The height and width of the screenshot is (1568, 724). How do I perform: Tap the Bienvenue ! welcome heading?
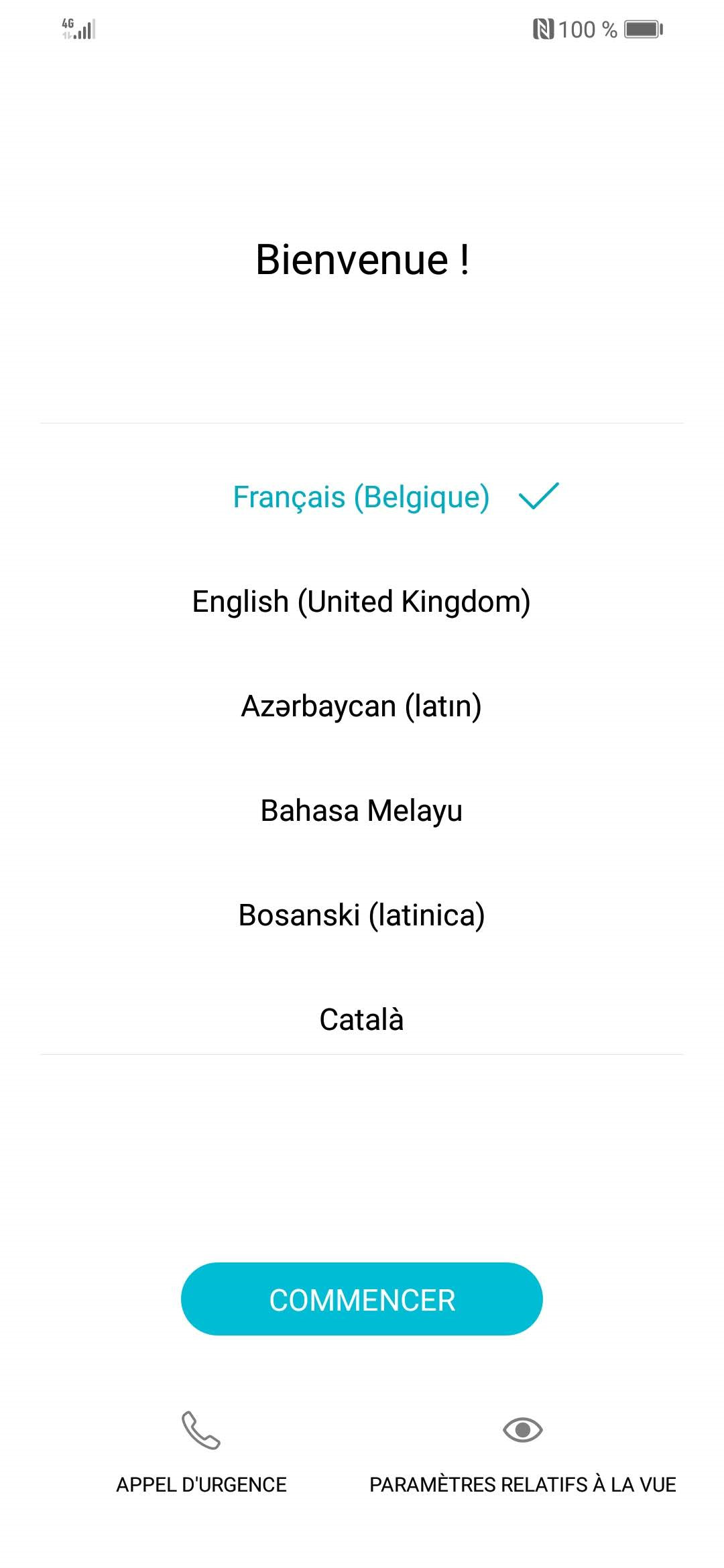pyautogui.click(x=362, y=259)
